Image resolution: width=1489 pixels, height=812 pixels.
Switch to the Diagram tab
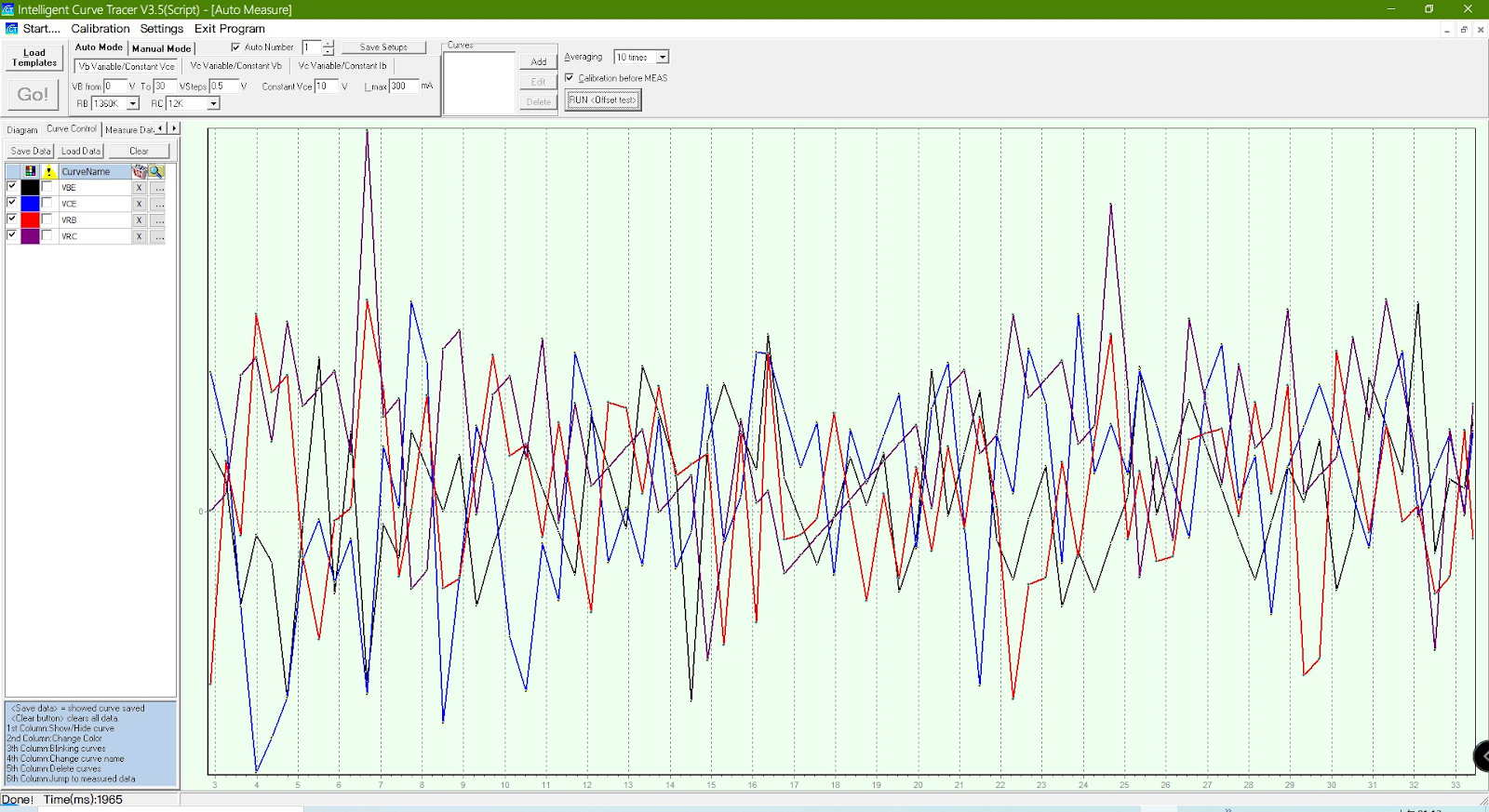pos(22,130)
